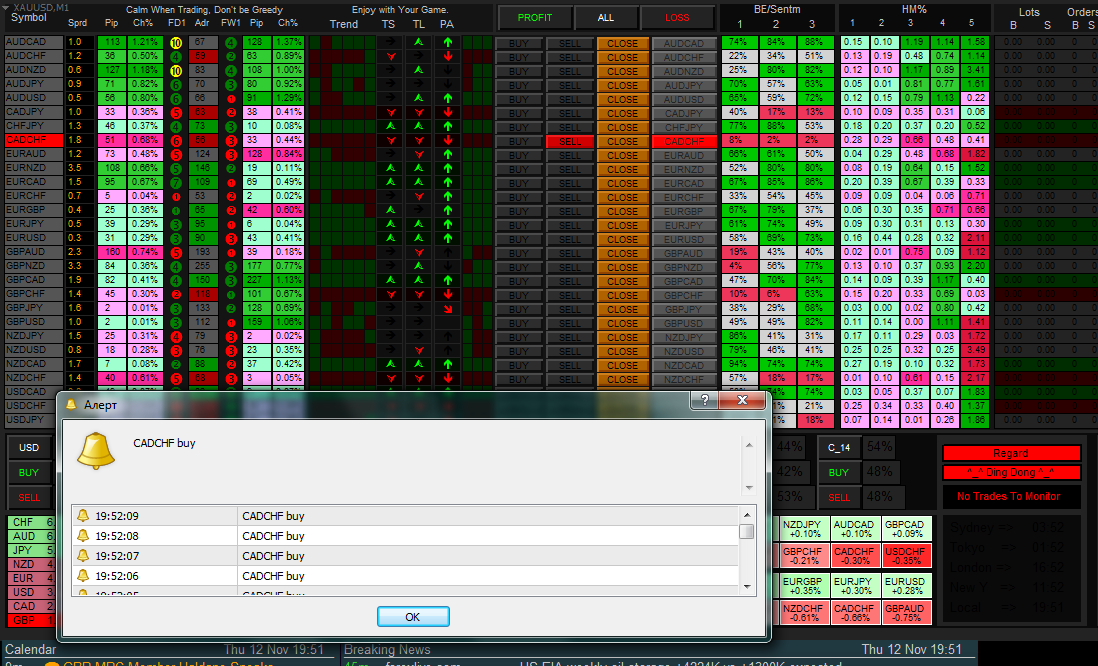This screenshot has height=666, width=1098.
Task: Click the bell icon beside 19:52:07
Action: (83, 555)
